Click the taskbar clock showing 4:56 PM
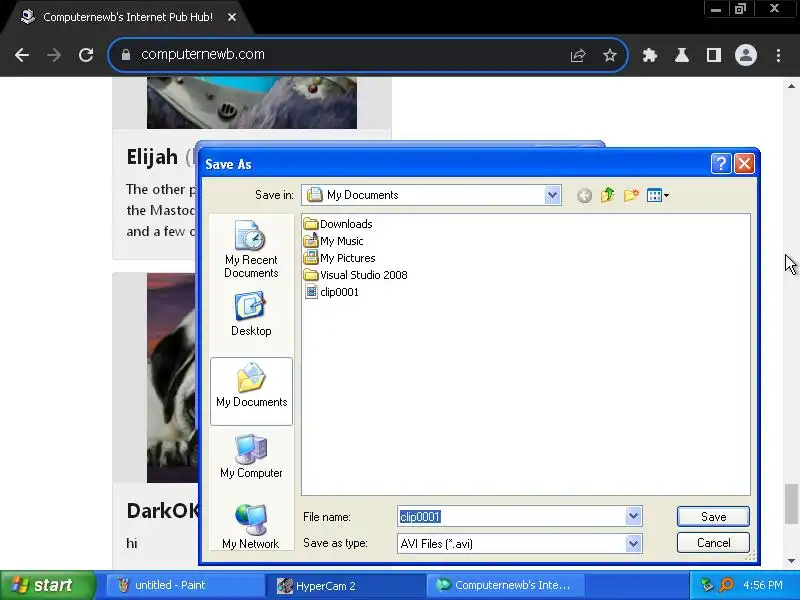 click(763, 585)
